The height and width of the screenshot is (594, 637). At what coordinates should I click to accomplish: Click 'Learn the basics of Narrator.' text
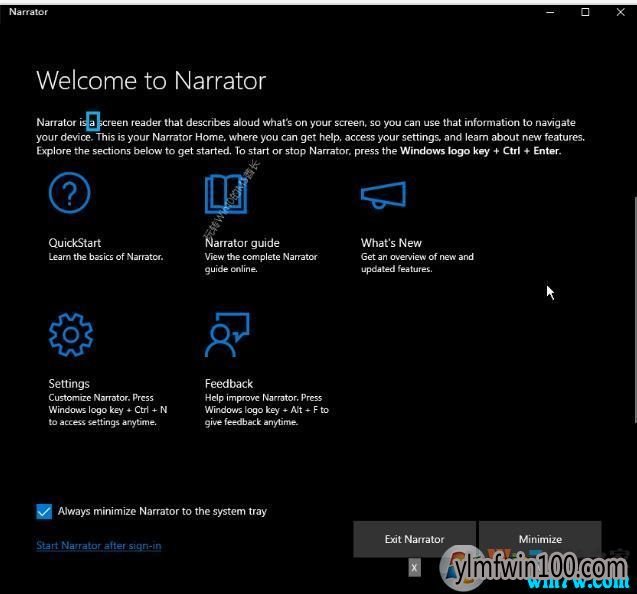tap(106, 257)
